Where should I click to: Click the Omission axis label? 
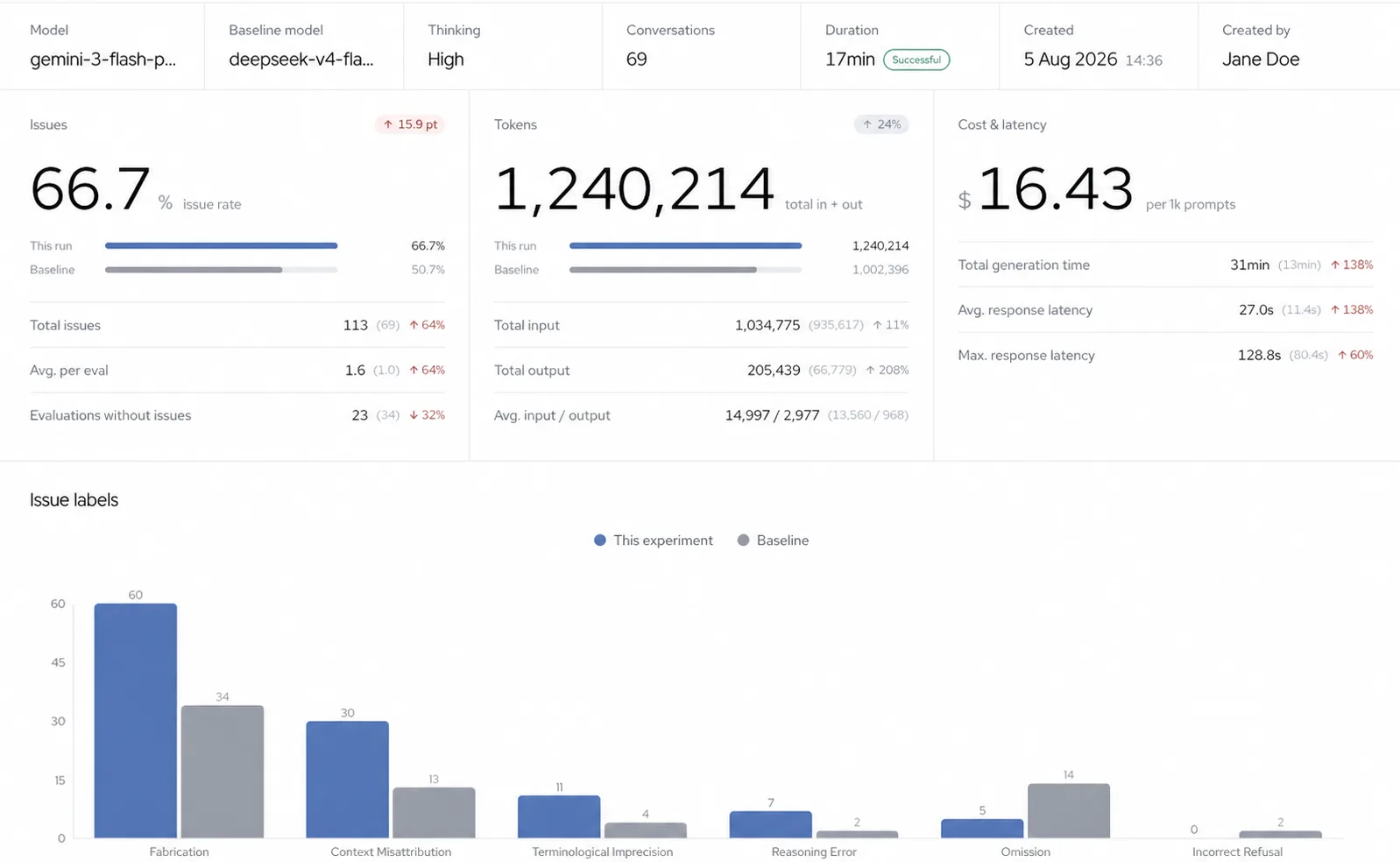pyautogui.click(x=1026, y=851)
